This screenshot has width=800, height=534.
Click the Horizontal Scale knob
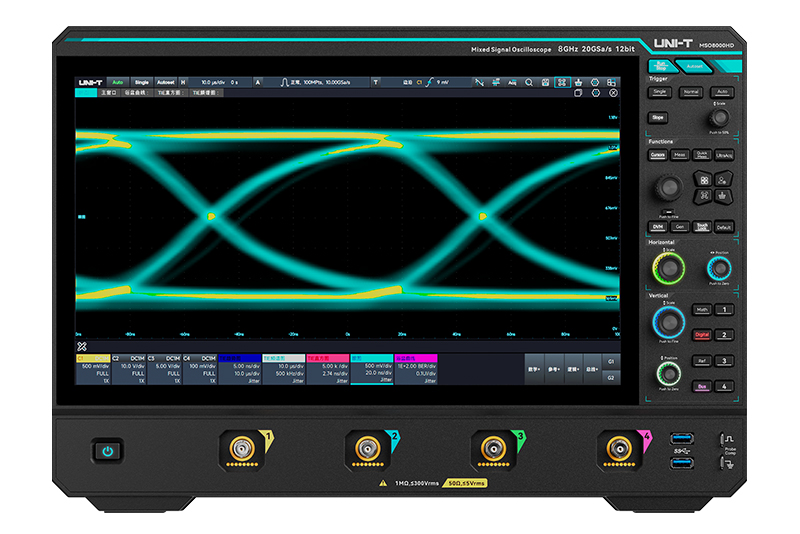pos(667,267)
